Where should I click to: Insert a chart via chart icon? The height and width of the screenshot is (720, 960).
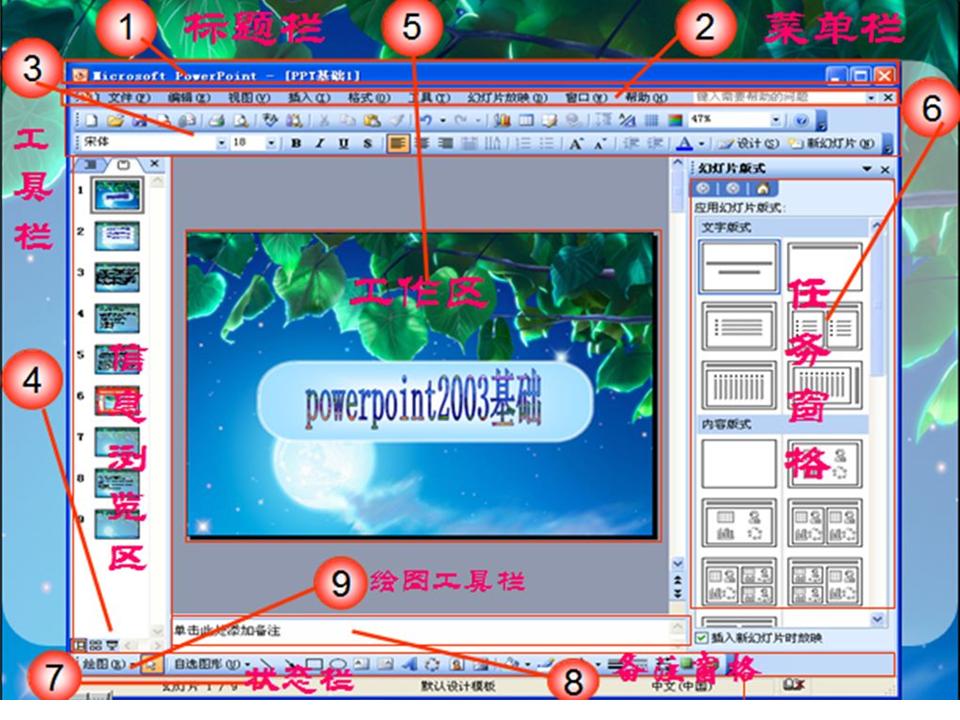click(503, 121)
